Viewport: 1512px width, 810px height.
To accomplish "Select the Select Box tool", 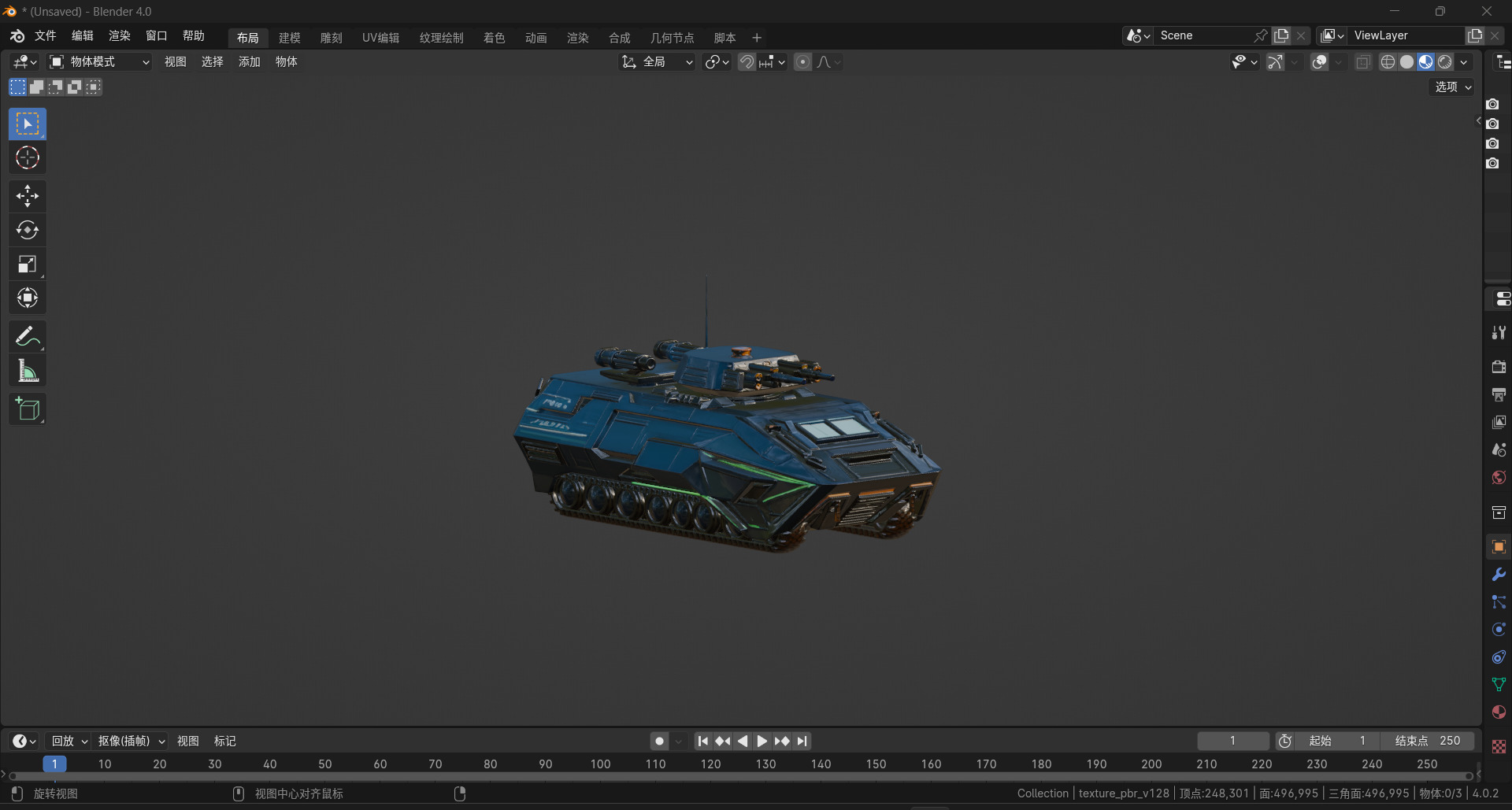I will [28, 124].
